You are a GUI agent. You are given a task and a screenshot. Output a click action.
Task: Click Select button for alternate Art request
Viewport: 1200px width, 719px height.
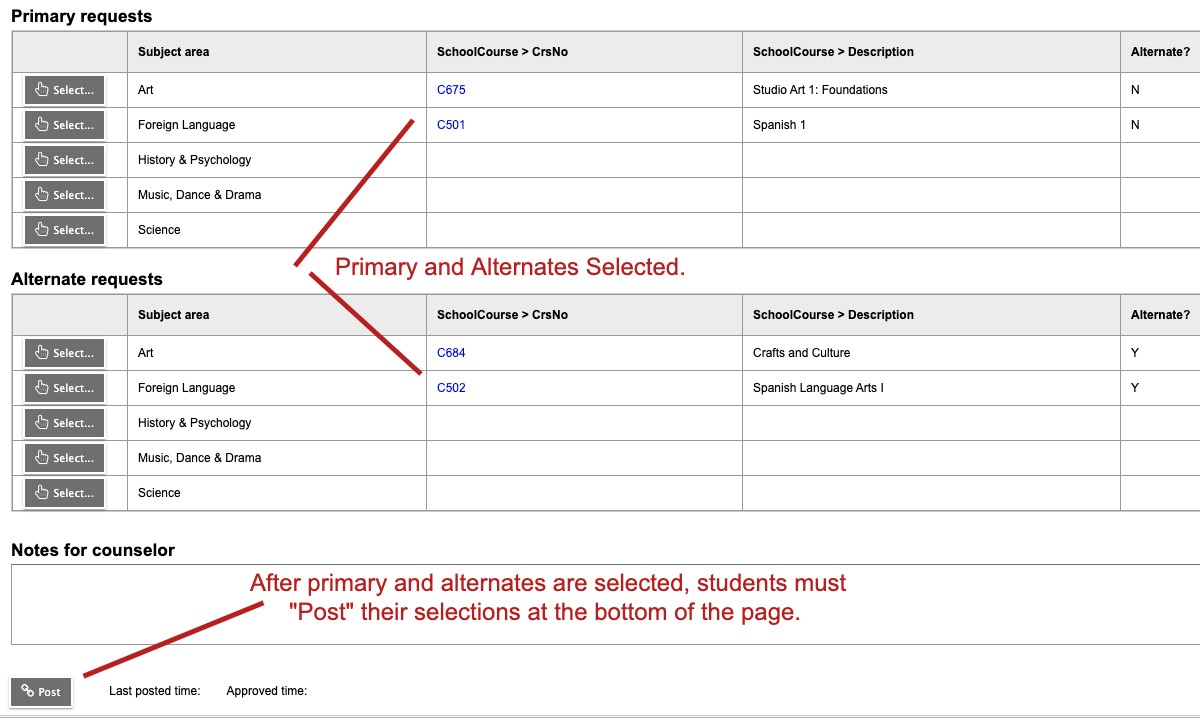(x=64, y=353)
